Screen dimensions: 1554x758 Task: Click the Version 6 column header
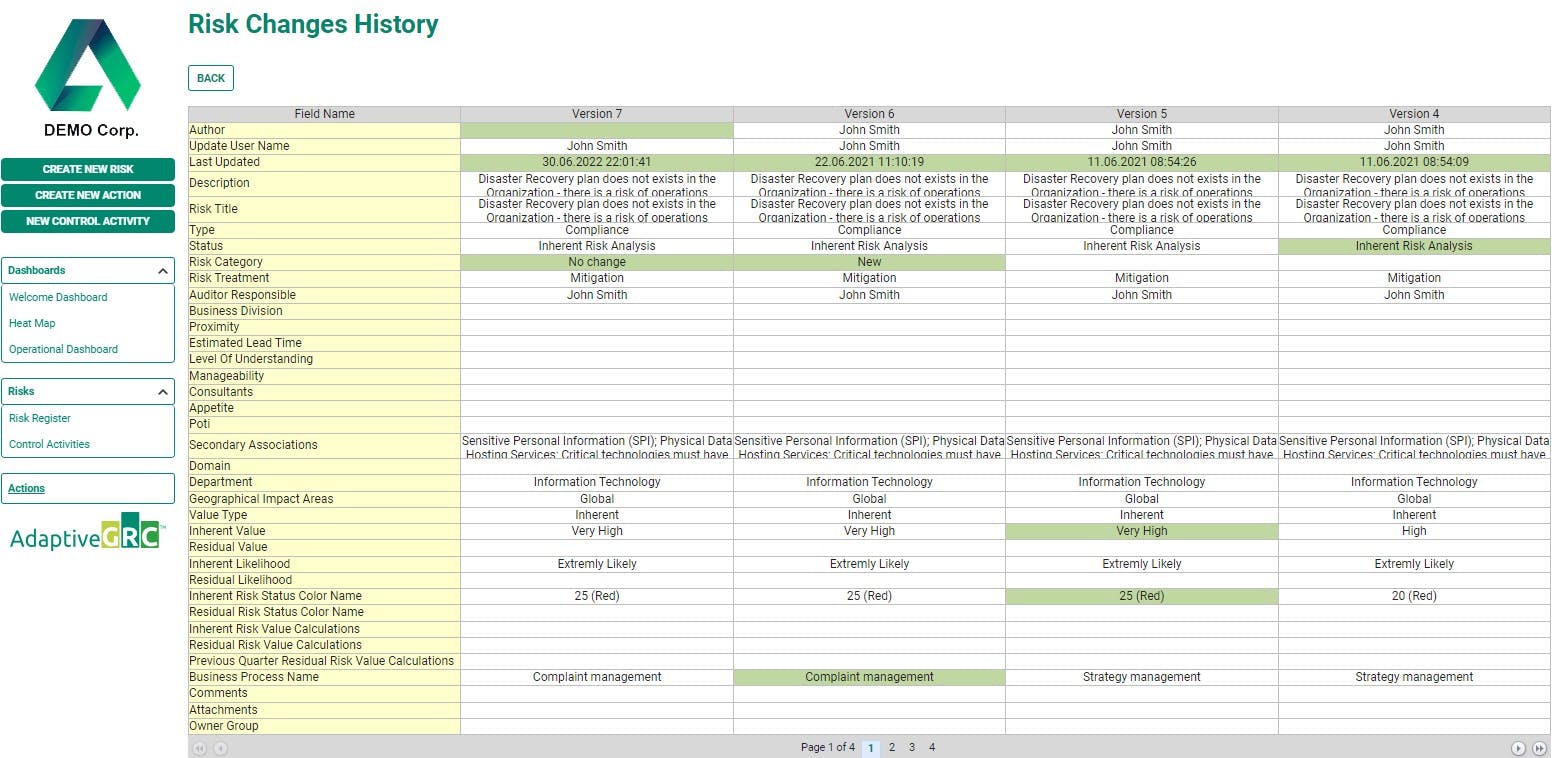(869, 114)
